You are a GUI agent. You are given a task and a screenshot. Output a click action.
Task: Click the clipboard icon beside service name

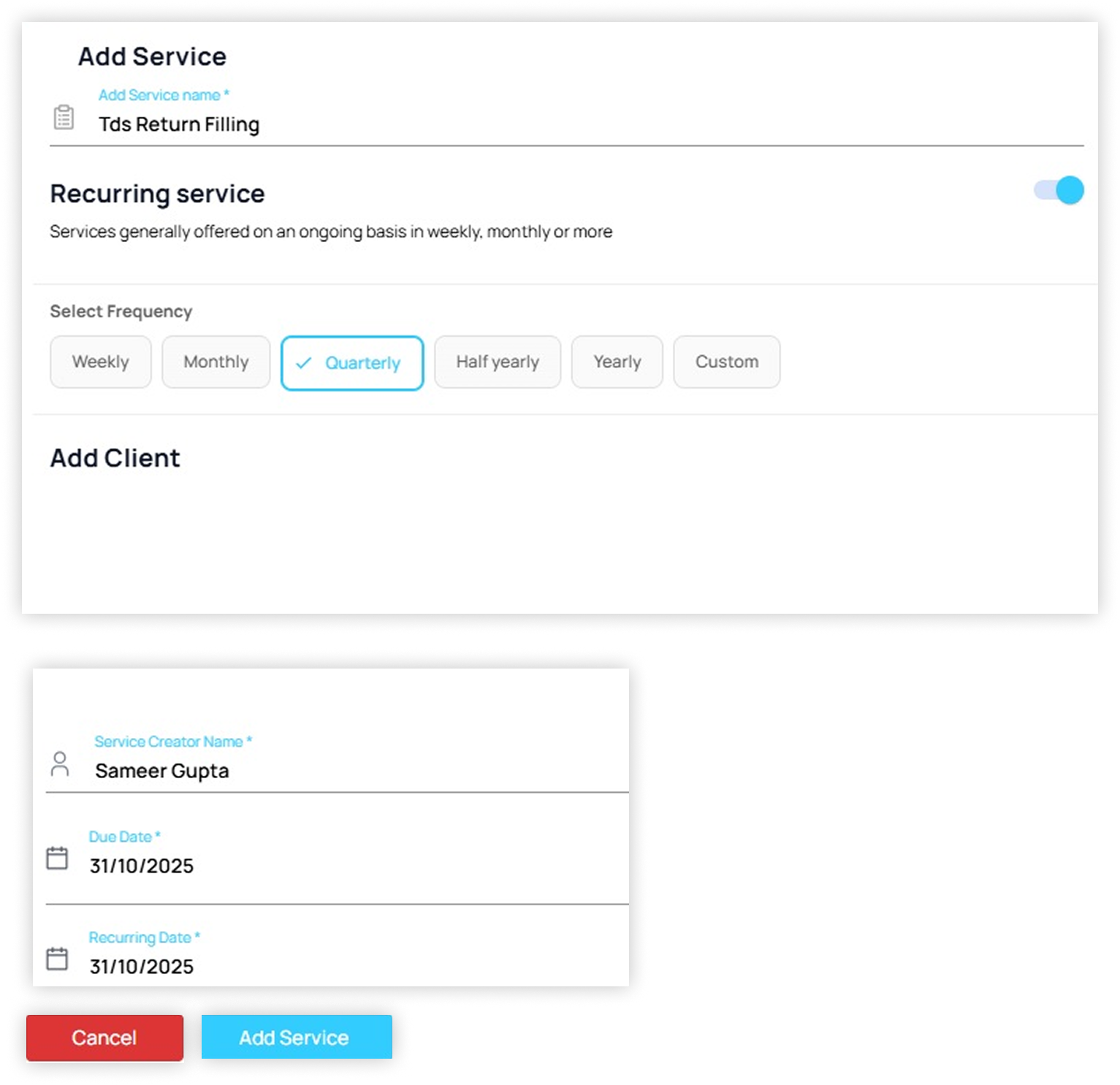(x=64, y=117)
